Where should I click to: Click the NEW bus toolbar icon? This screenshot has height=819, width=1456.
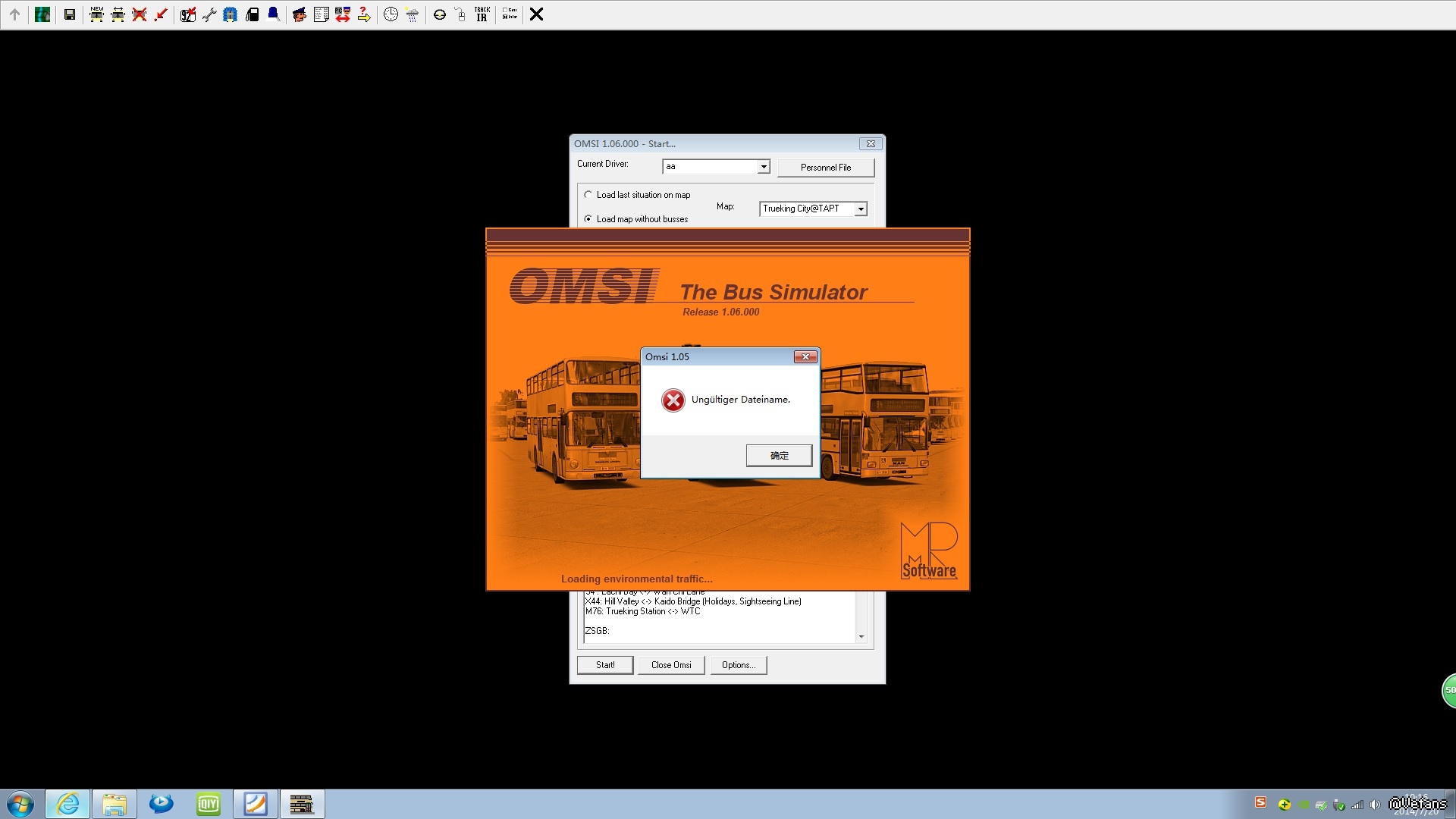(96, 14)
